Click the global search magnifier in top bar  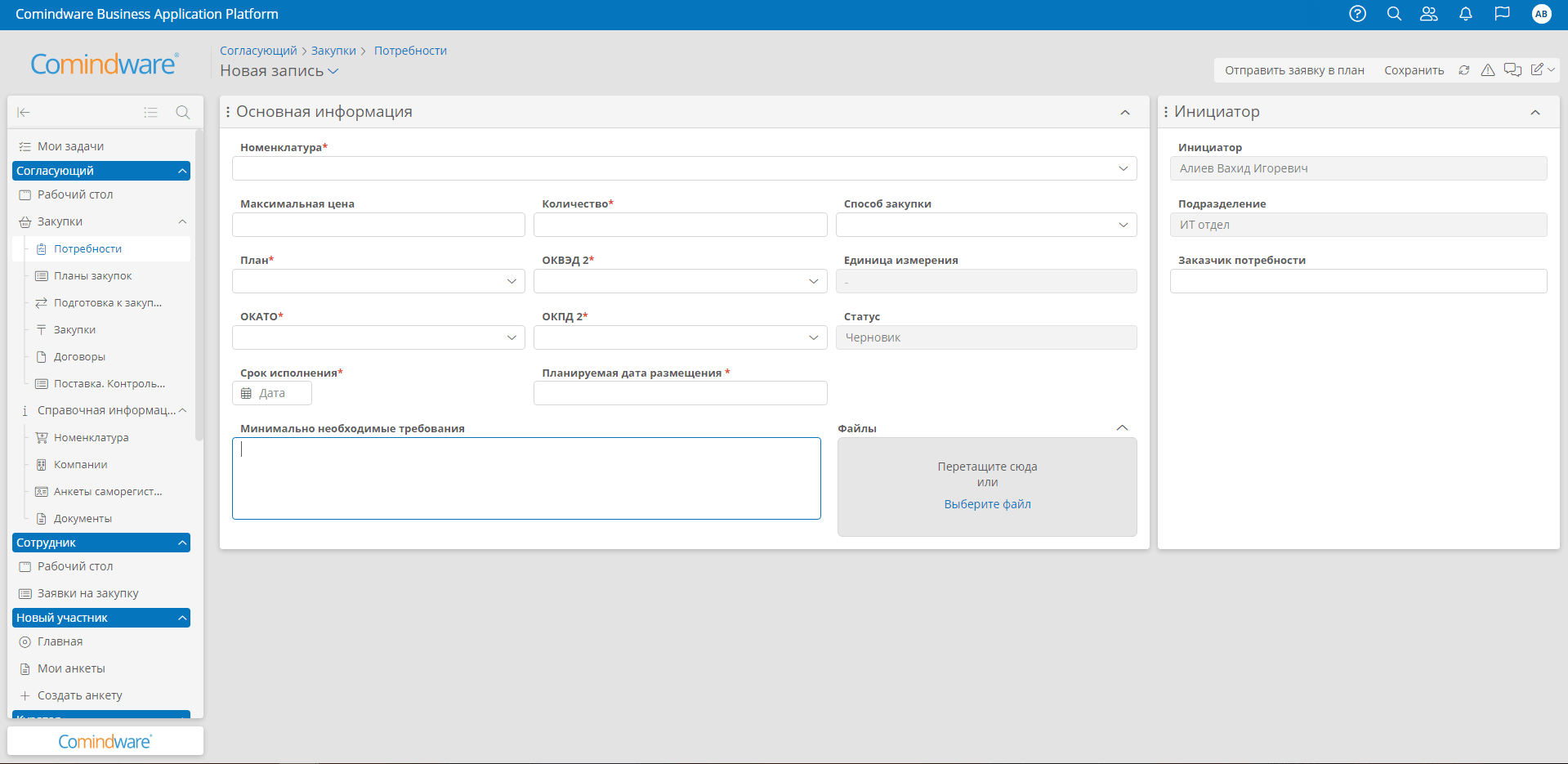1394,14
